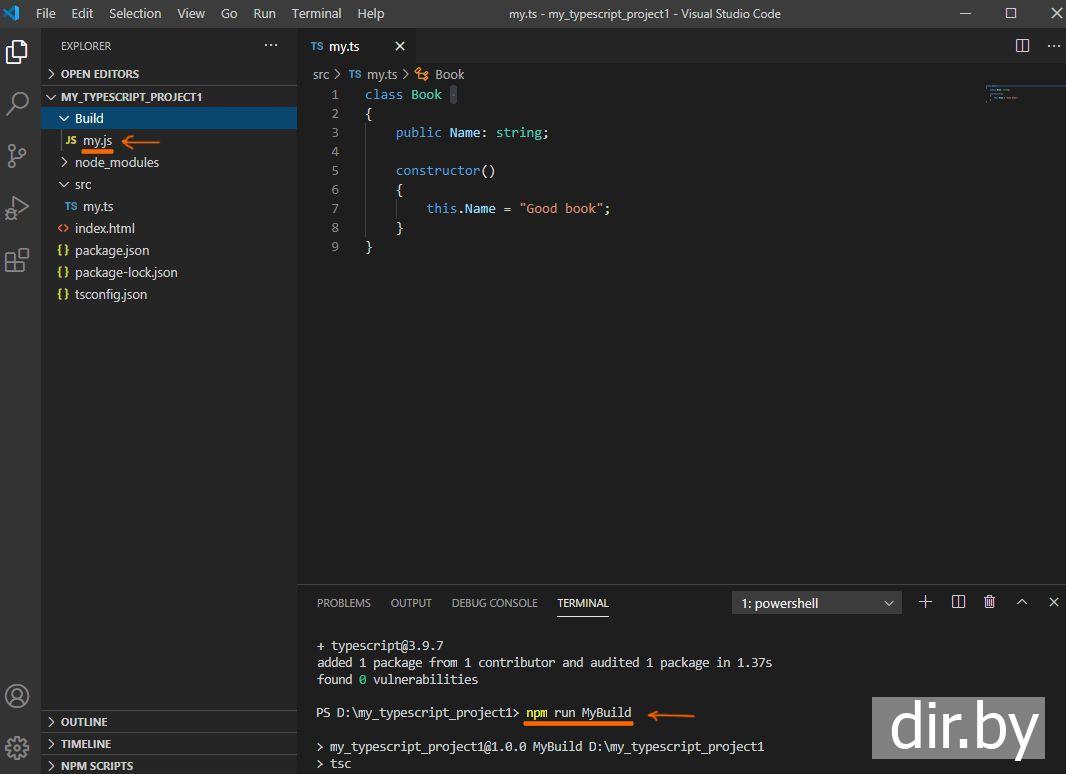Open the powershell terminal selector dropdown

click(x=816, y=603)
